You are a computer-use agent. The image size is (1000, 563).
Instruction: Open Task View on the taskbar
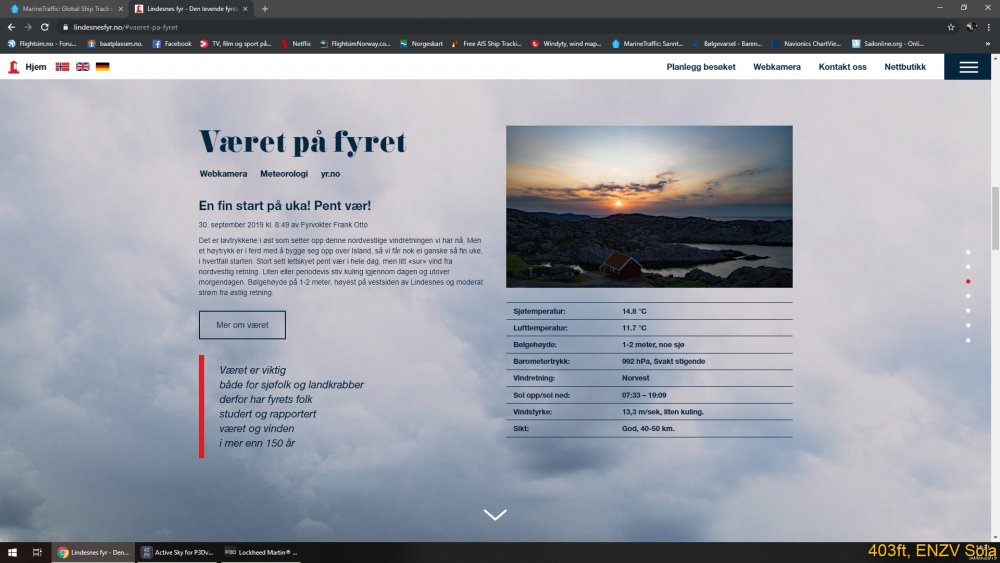[37, 552]
